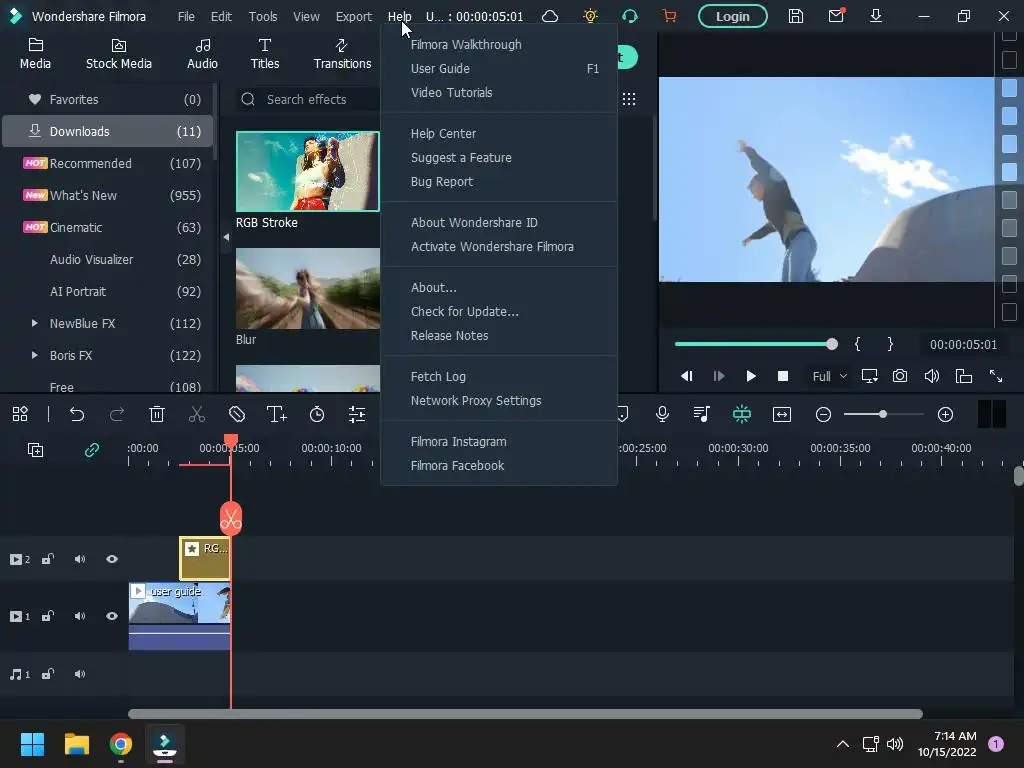This screenshot has height=768, width=1024.
Task: Click the tag crop icon
Action: 236,414
